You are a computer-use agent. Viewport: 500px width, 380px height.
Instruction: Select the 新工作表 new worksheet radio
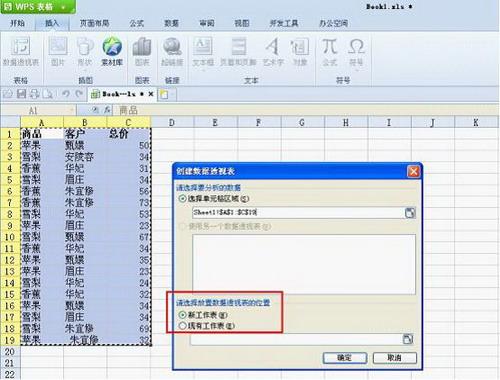182,315
